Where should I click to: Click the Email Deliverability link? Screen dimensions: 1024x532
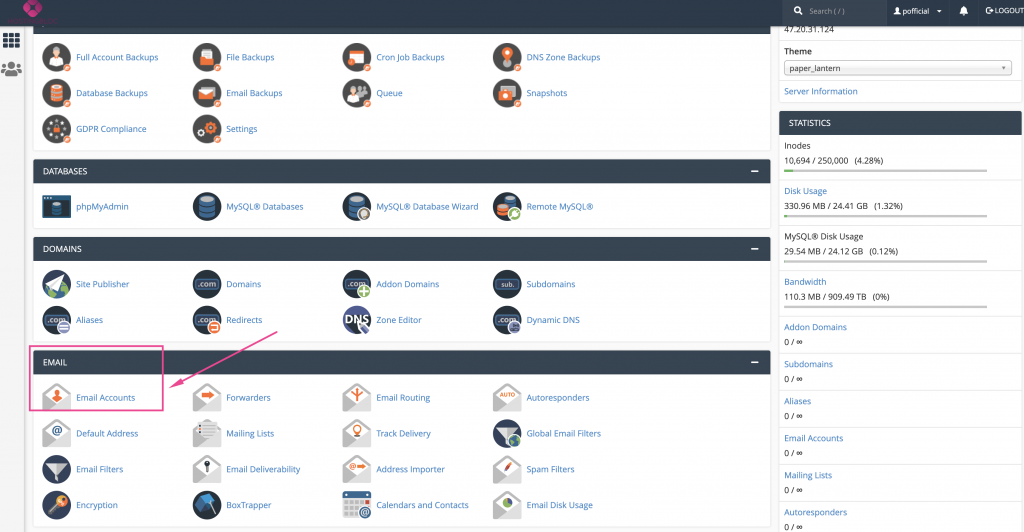click(x=263, y=469)
